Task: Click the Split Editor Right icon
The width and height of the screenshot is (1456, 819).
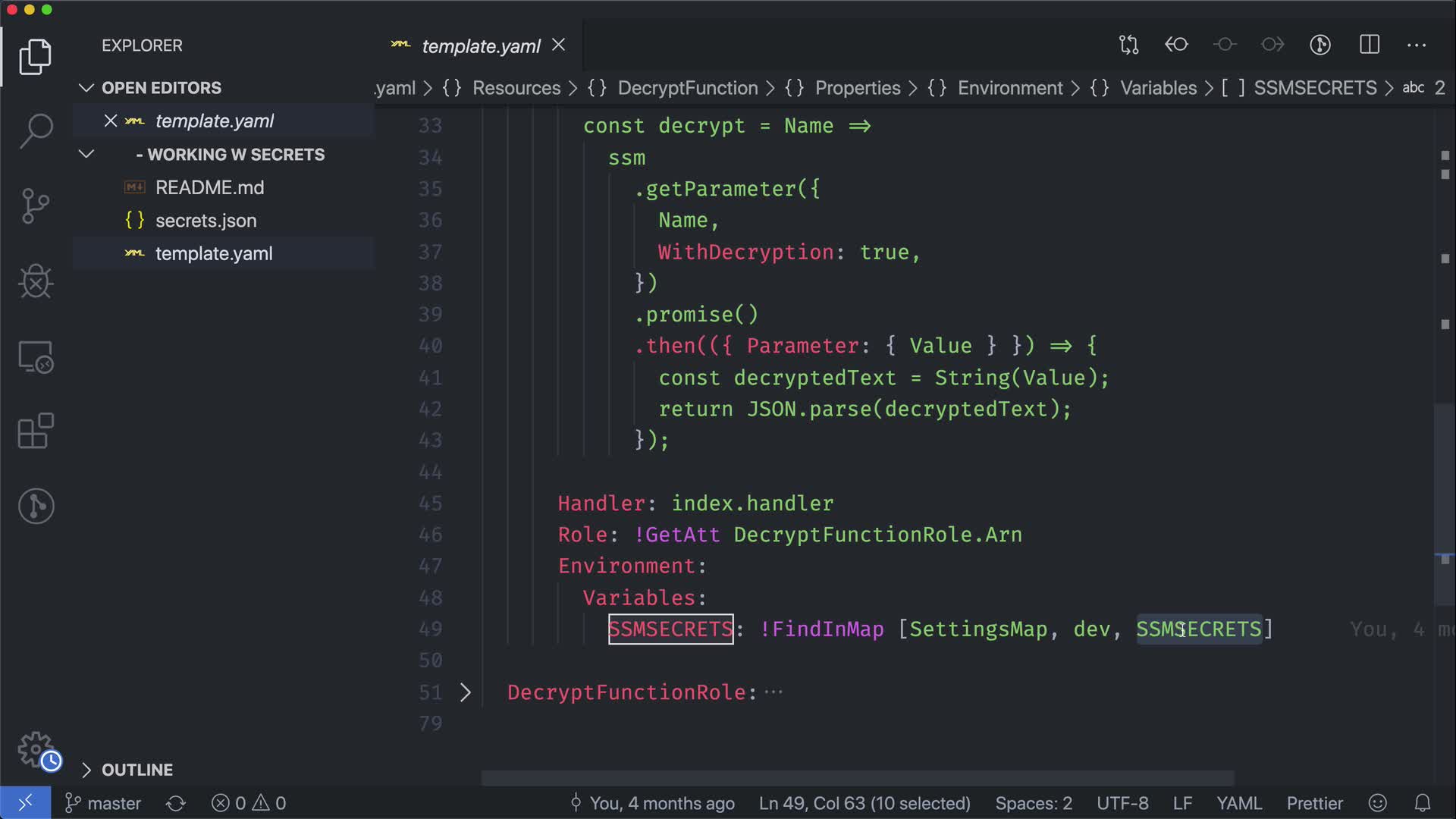Action: 1369,45
